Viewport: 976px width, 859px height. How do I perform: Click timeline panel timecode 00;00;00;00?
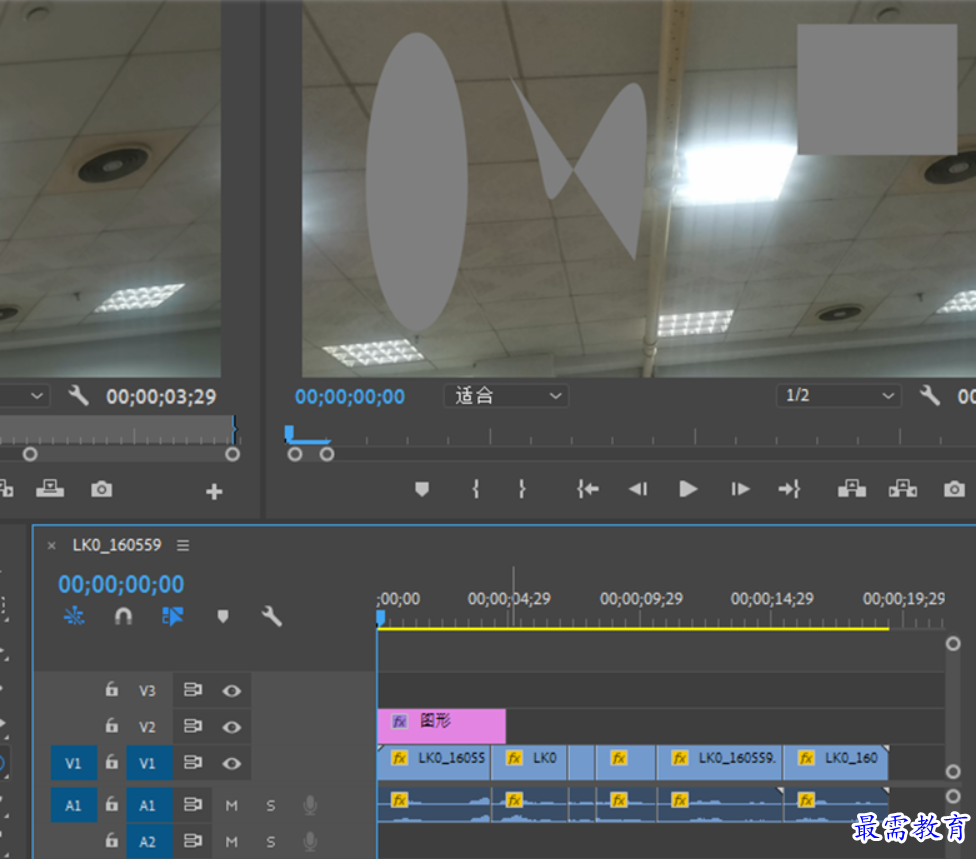coord(121,584)
